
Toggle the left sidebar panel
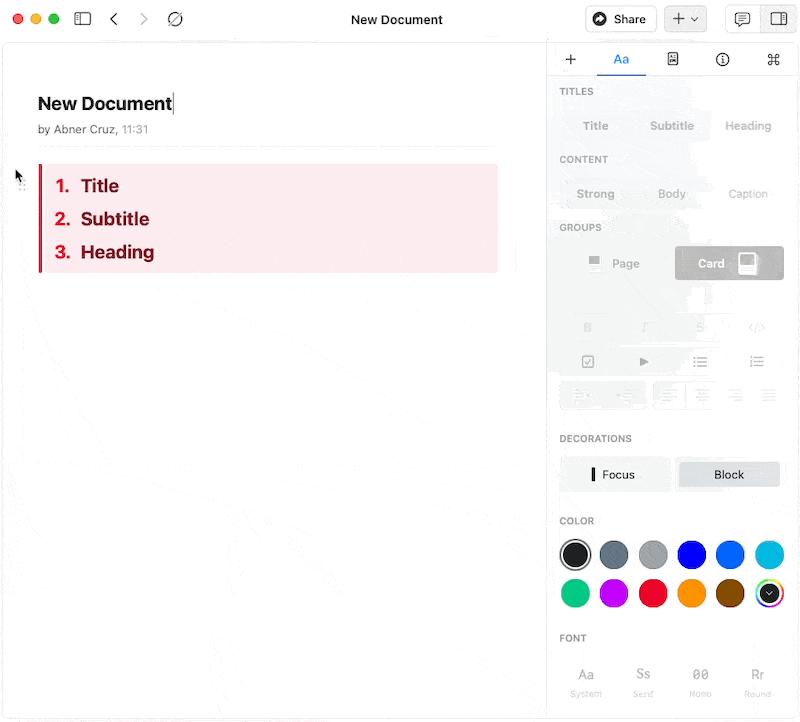[x=83, y=19]
